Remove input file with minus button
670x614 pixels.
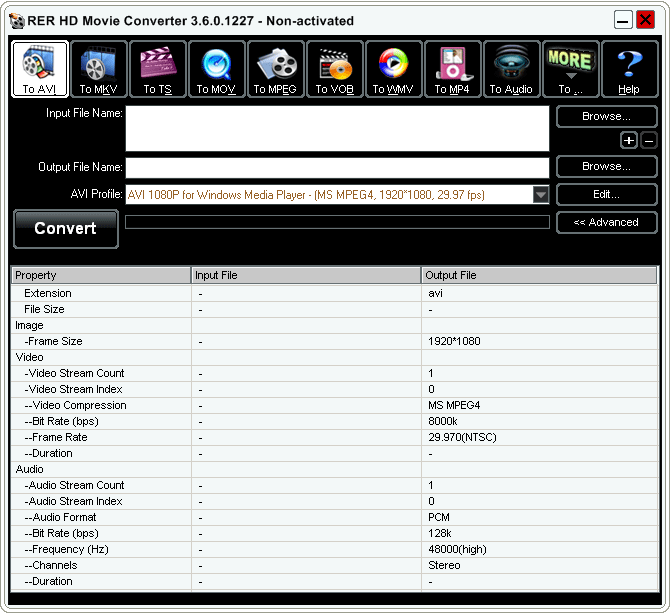[x=649, y=141]
